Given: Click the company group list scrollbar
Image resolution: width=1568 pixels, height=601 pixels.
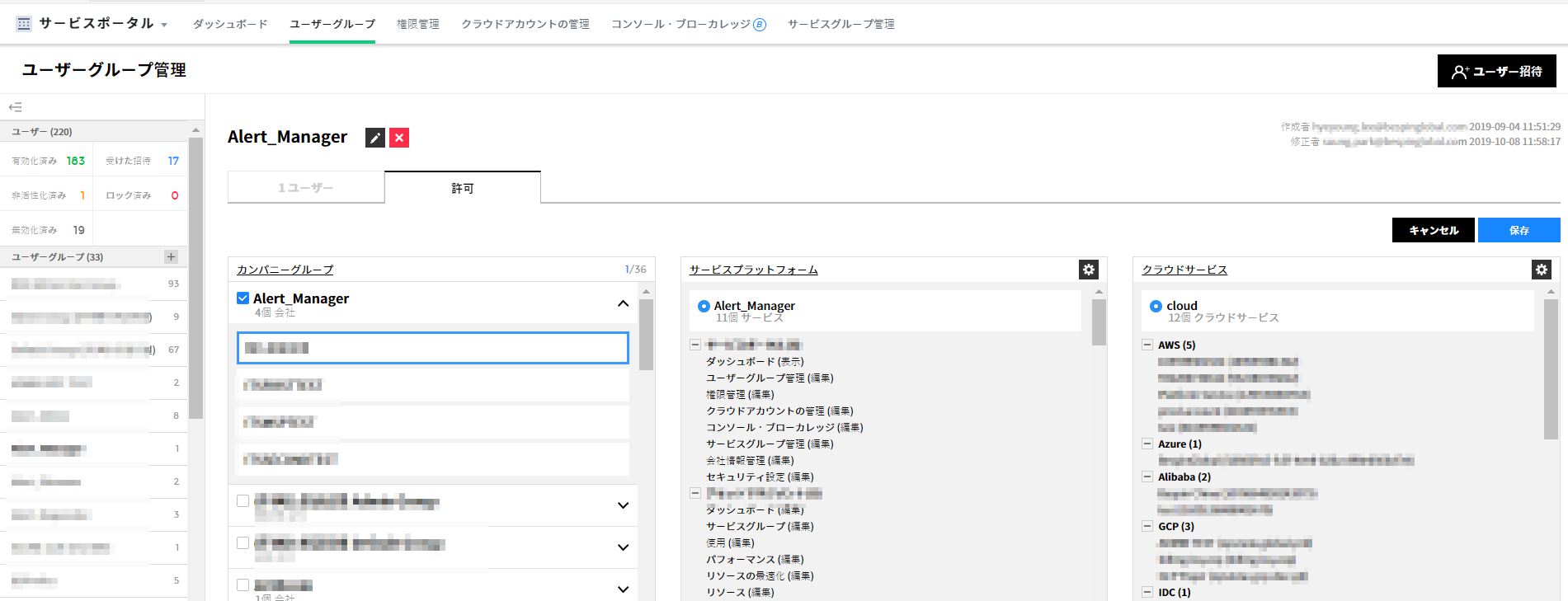Looking at the screenshot, I should pos(646,334).
